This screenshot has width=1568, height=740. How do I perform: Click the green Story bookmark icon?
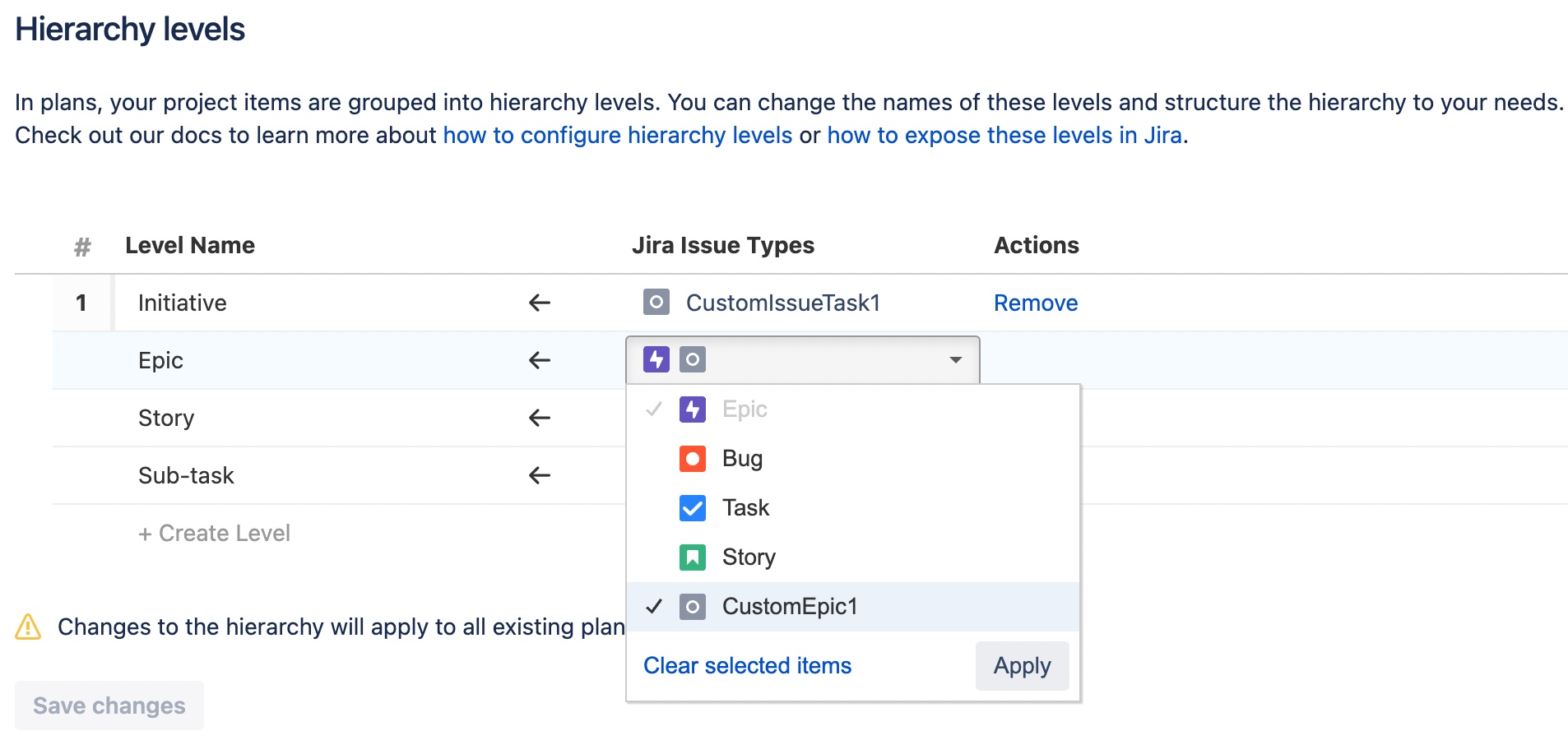693,557
